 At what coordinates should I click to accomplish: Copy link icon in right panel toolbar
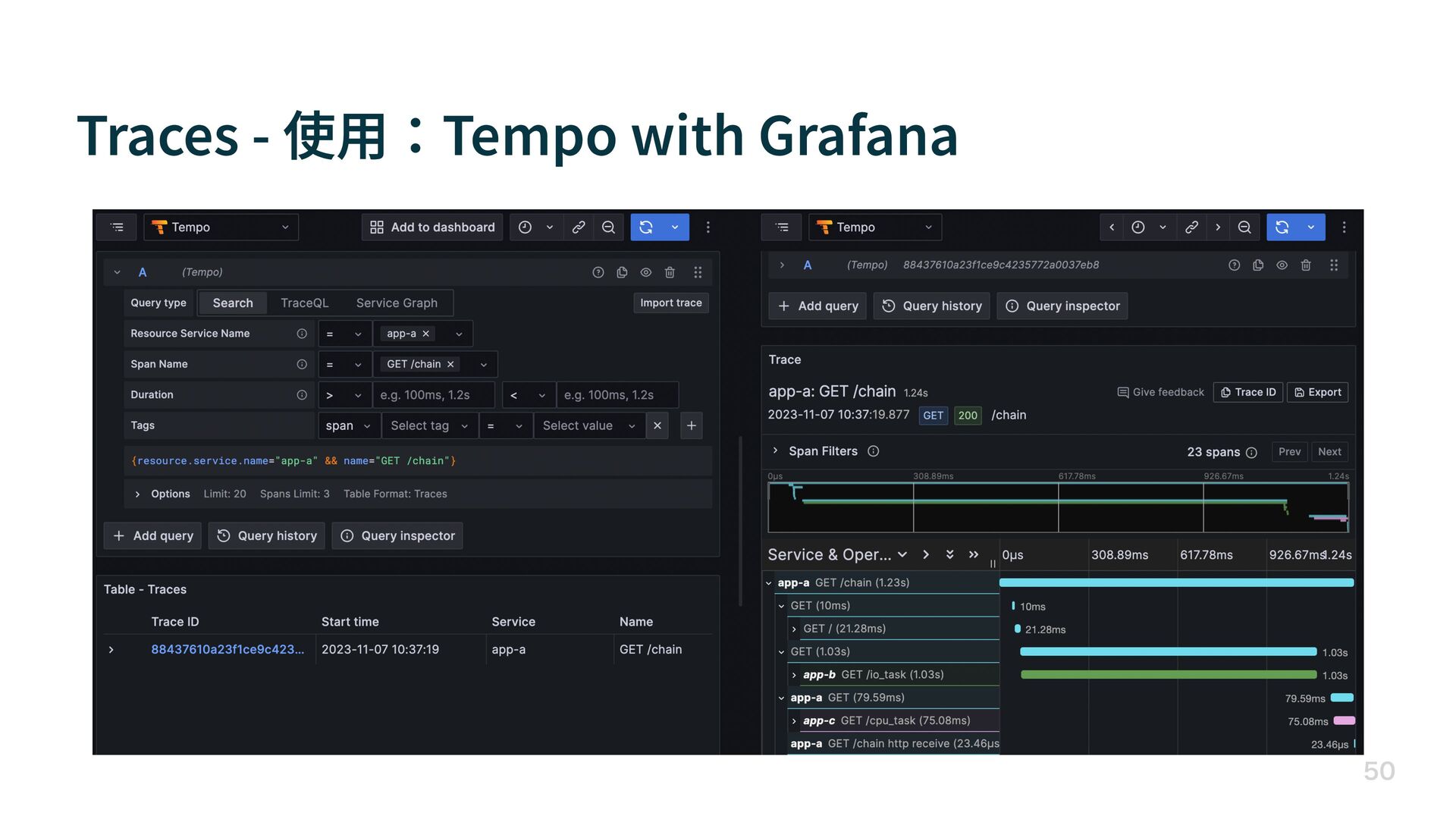pyautogui.click(x=1191, y=227)
